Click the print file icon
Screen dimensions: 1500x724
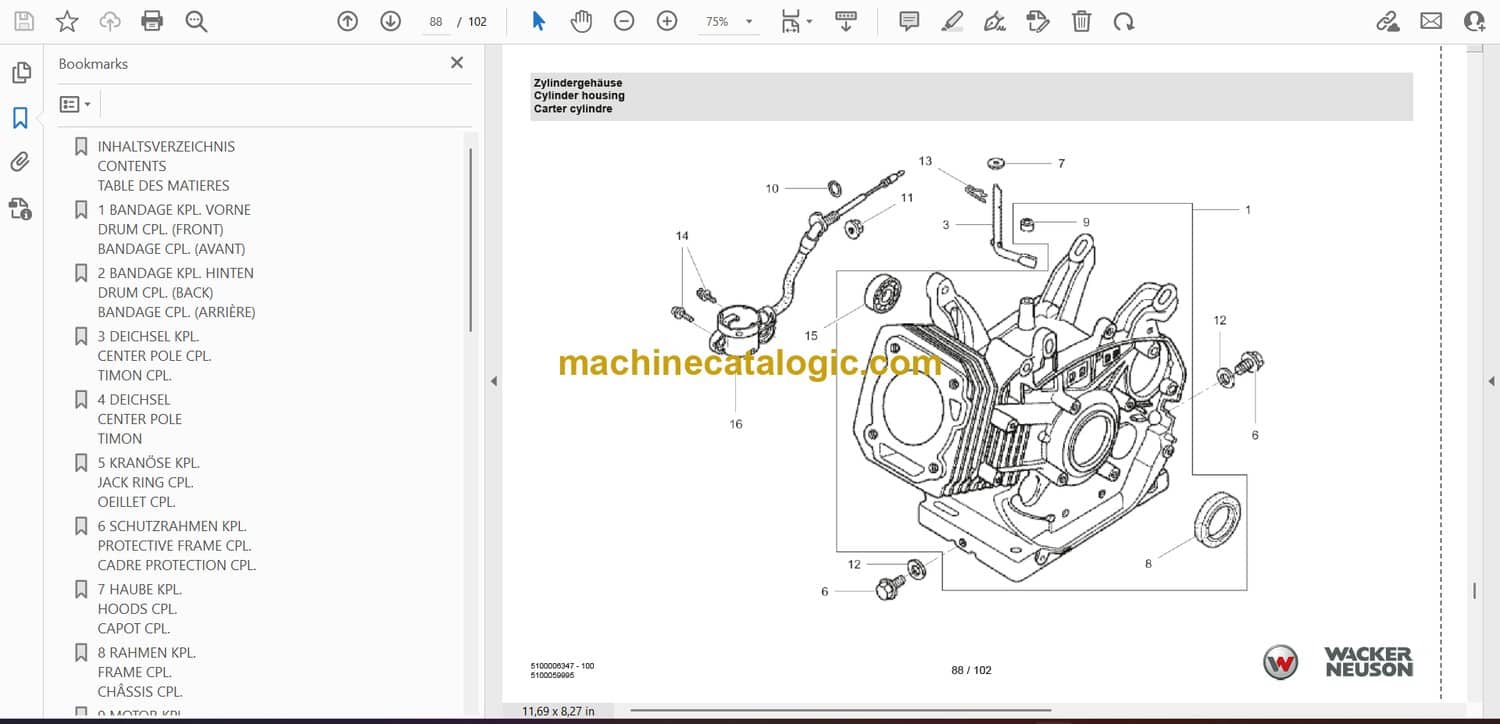tap(152, 21)
